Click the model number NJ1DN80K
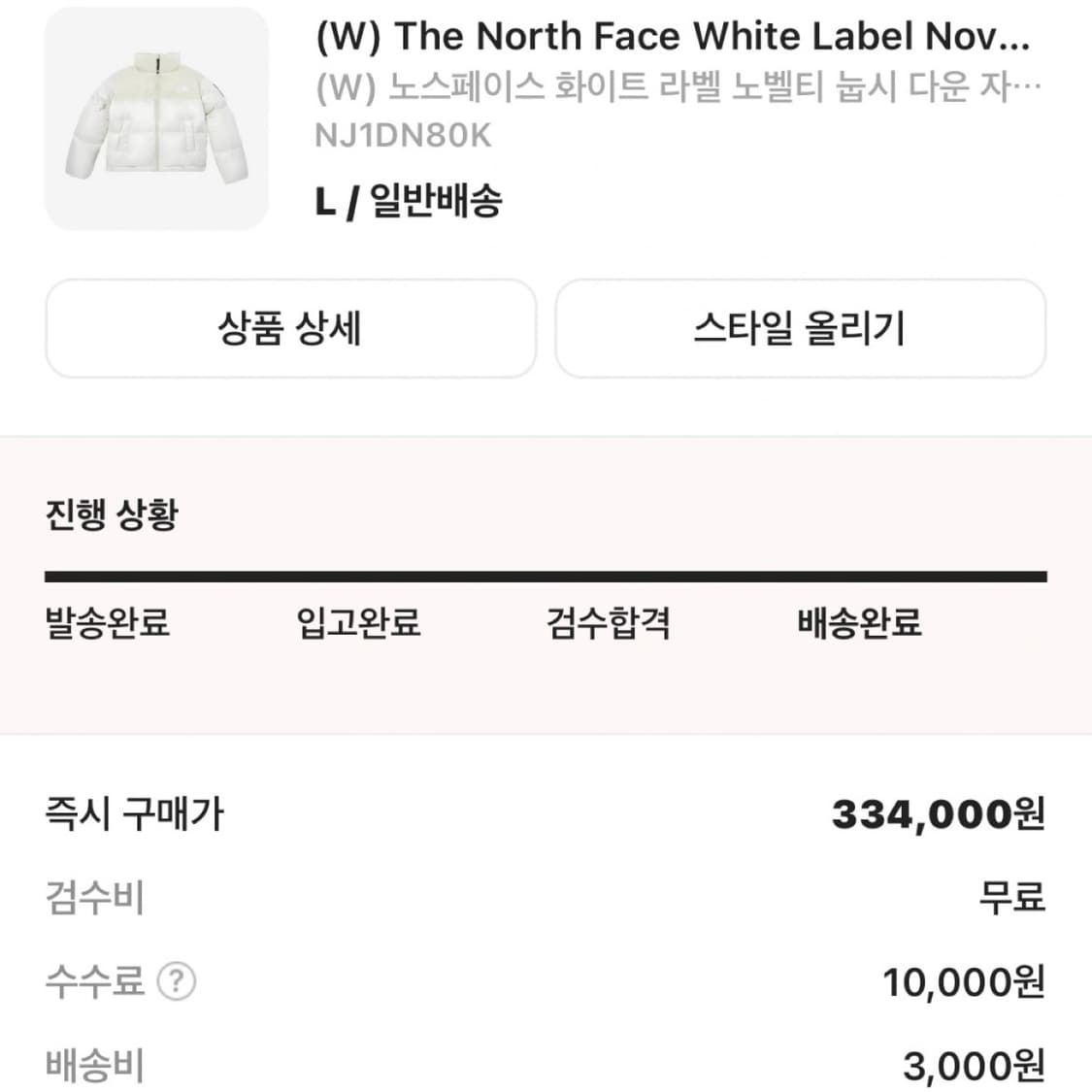 tap(404, 135)
